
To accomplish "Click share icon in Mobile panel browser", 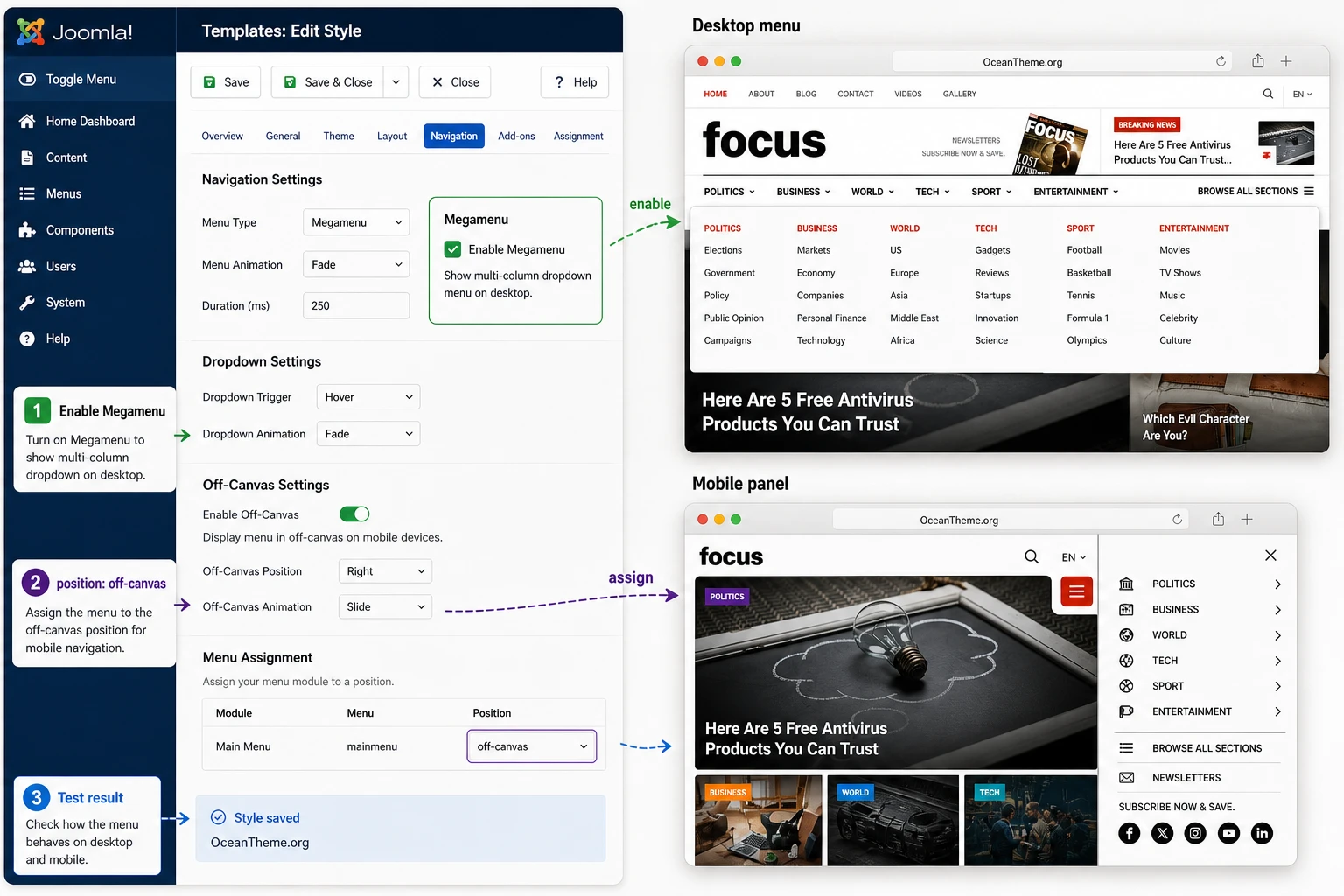I will coord(1218,519).
